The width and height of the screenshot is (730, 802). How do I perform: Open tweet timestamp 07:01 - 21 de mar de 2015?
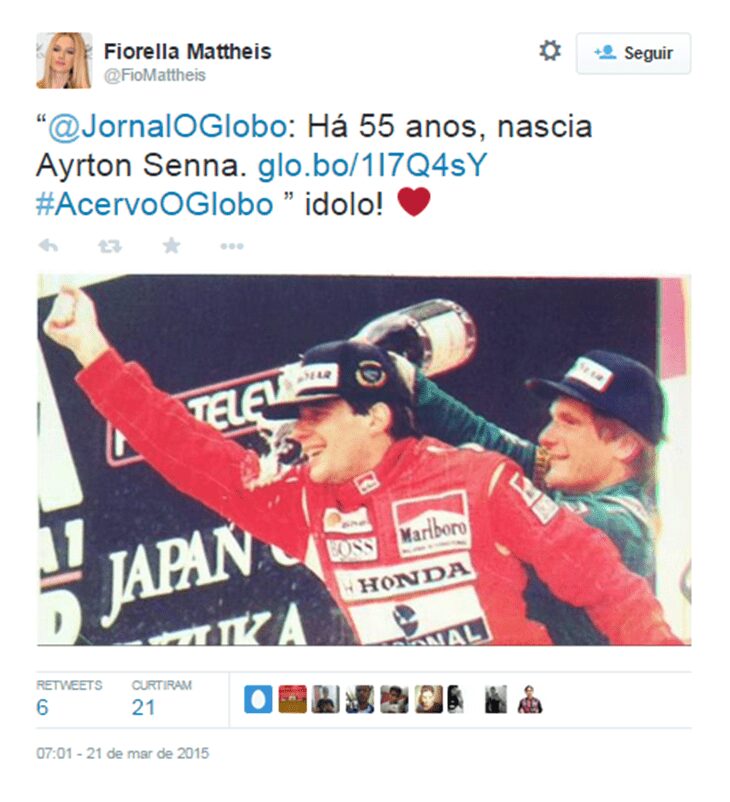click(x=122, y=753)
